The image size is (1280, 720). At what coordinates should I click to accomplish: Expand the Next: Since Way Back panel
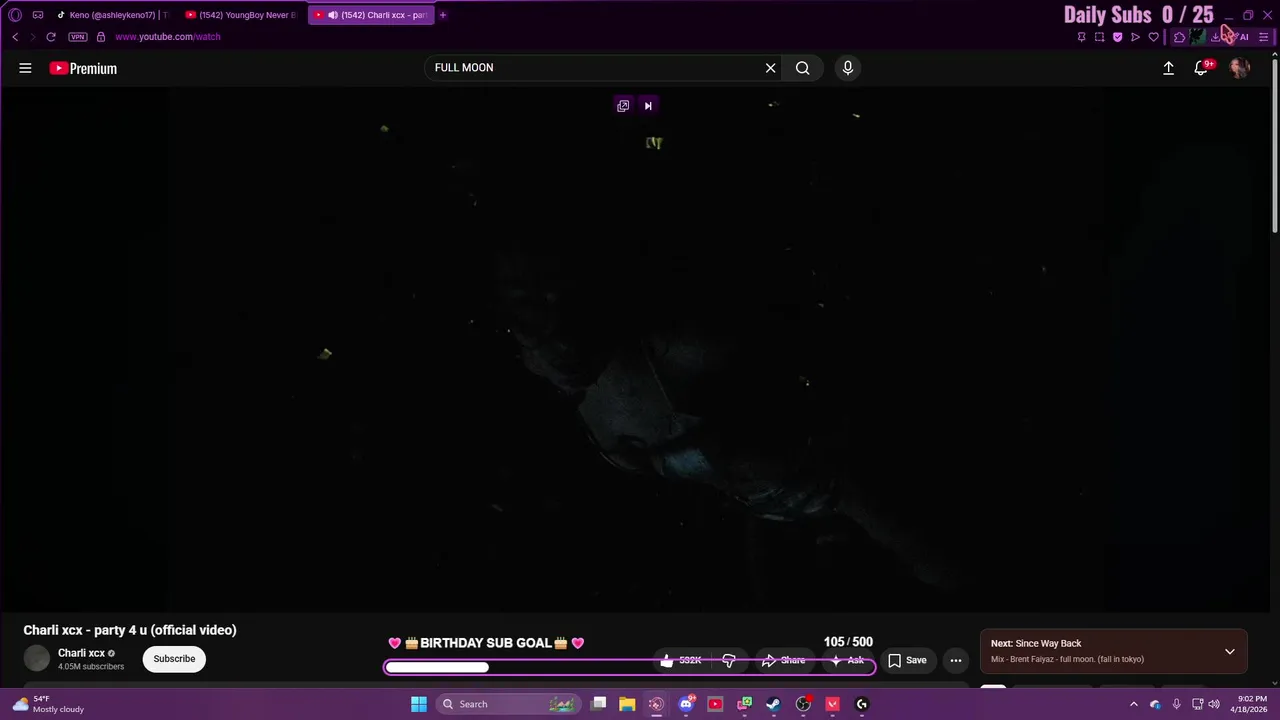(1230, 651)
